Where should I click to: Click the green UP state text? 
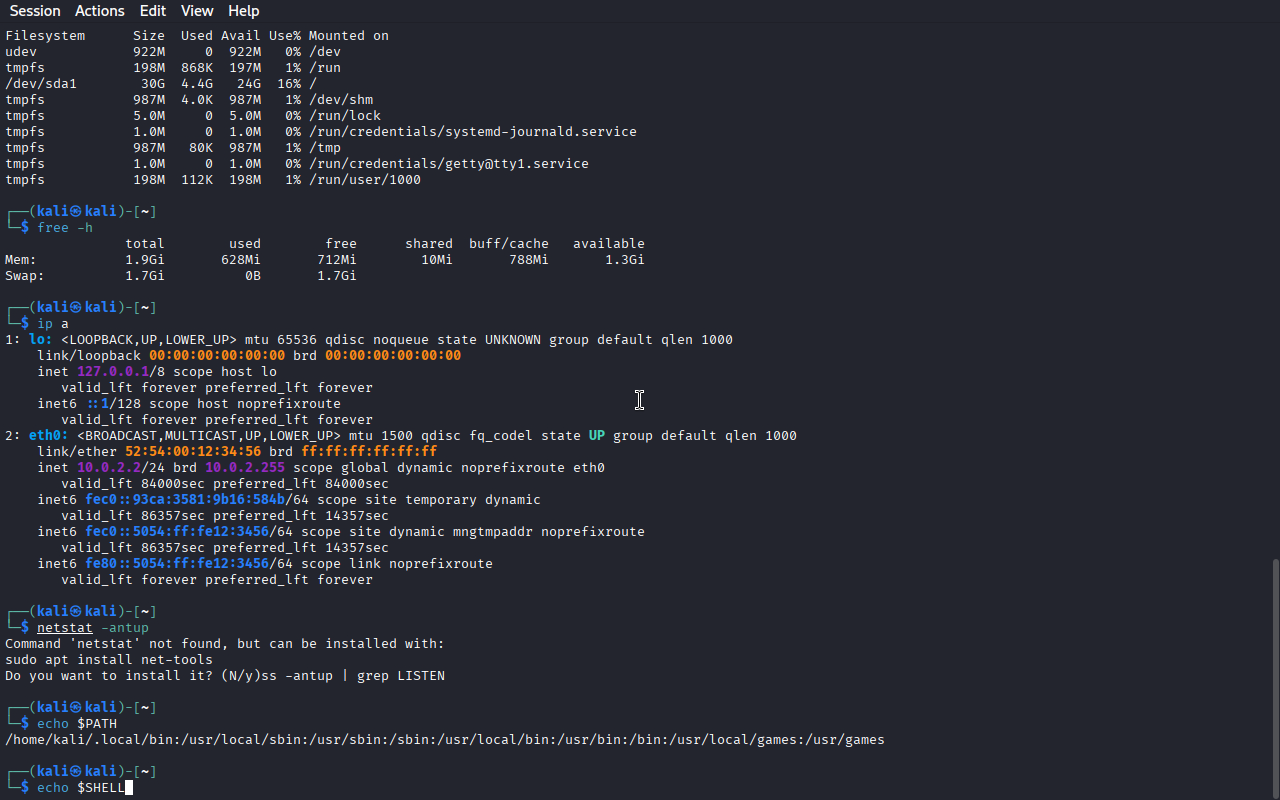(x=597, y=436)
